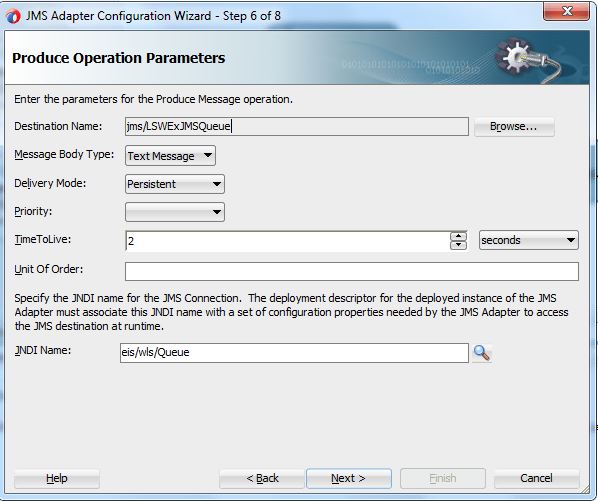Screen dimensions: 598x501
Task: Cancel the configuration wizard
Action: pos(536,478)
